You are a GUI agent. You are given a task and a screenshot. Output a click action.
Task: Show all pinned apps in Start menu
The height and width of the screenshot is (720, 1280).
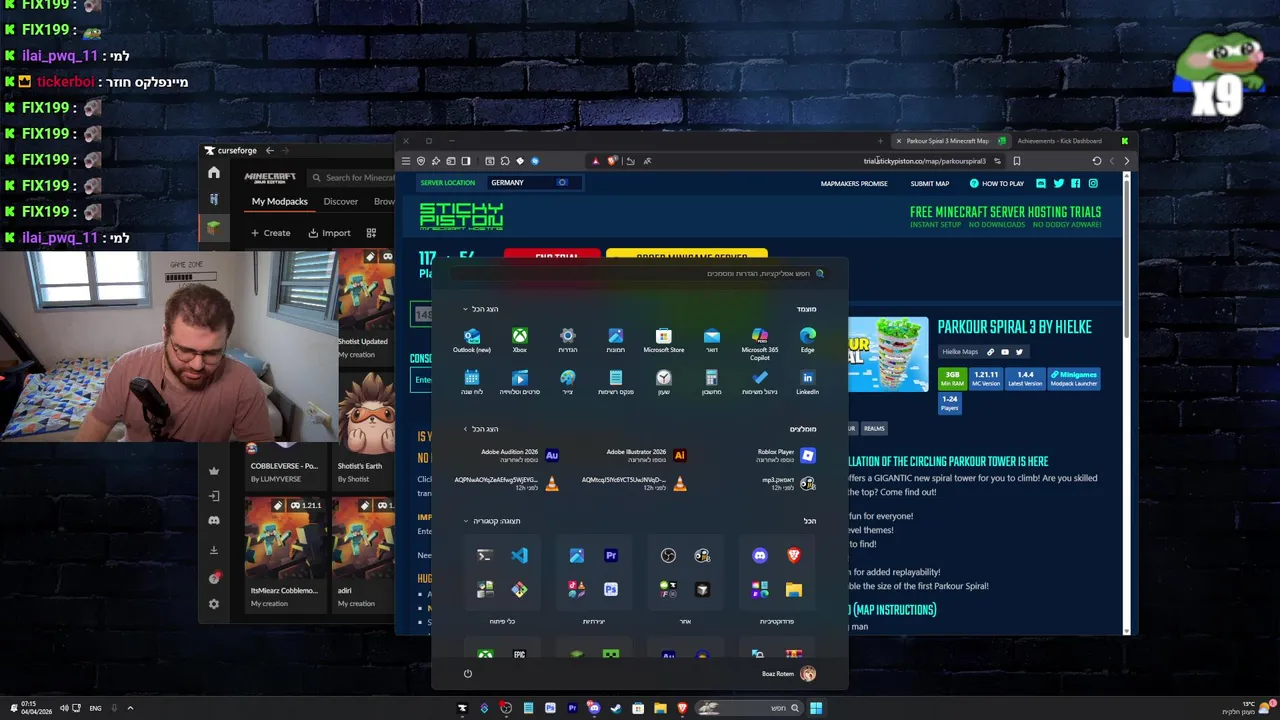click(481, 309)
